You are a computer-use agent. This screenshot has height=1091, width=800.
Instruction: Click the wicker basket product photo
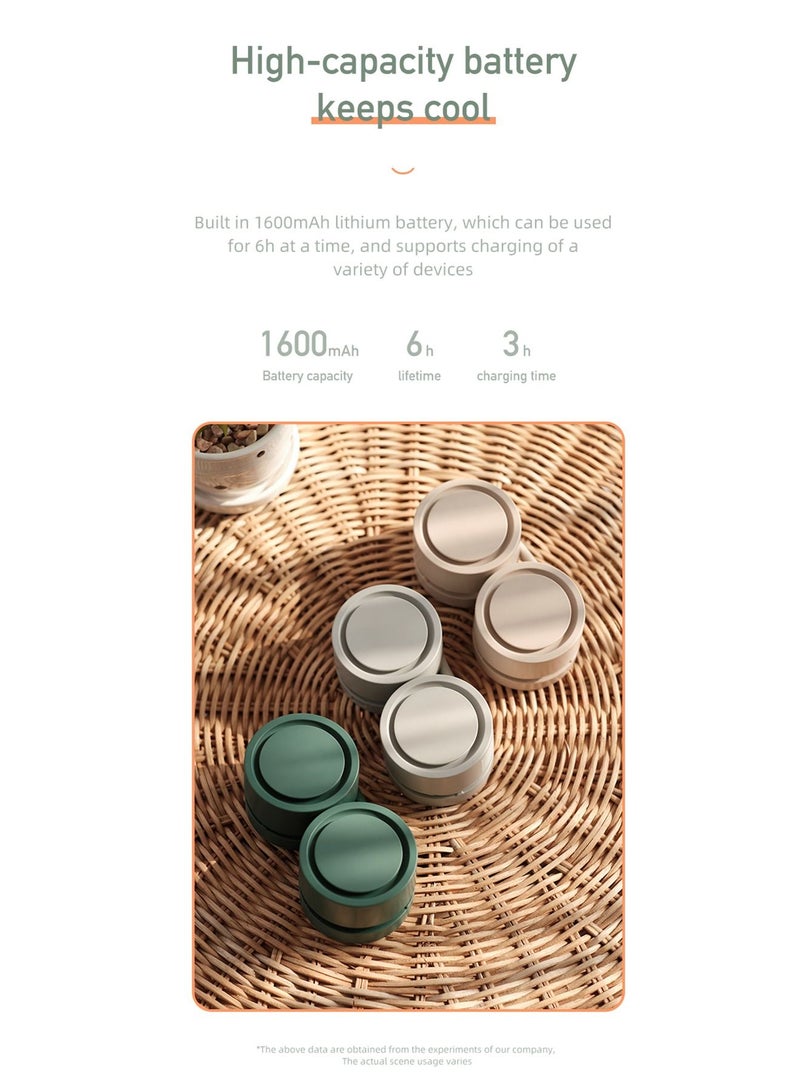[408, 716]
